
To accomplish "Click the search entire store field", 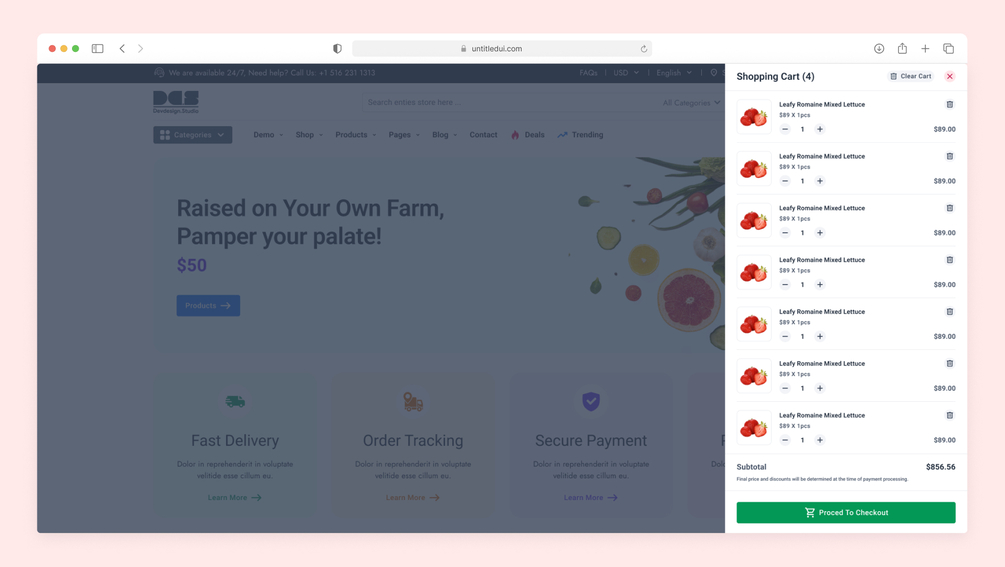I will tap(511, 103).
